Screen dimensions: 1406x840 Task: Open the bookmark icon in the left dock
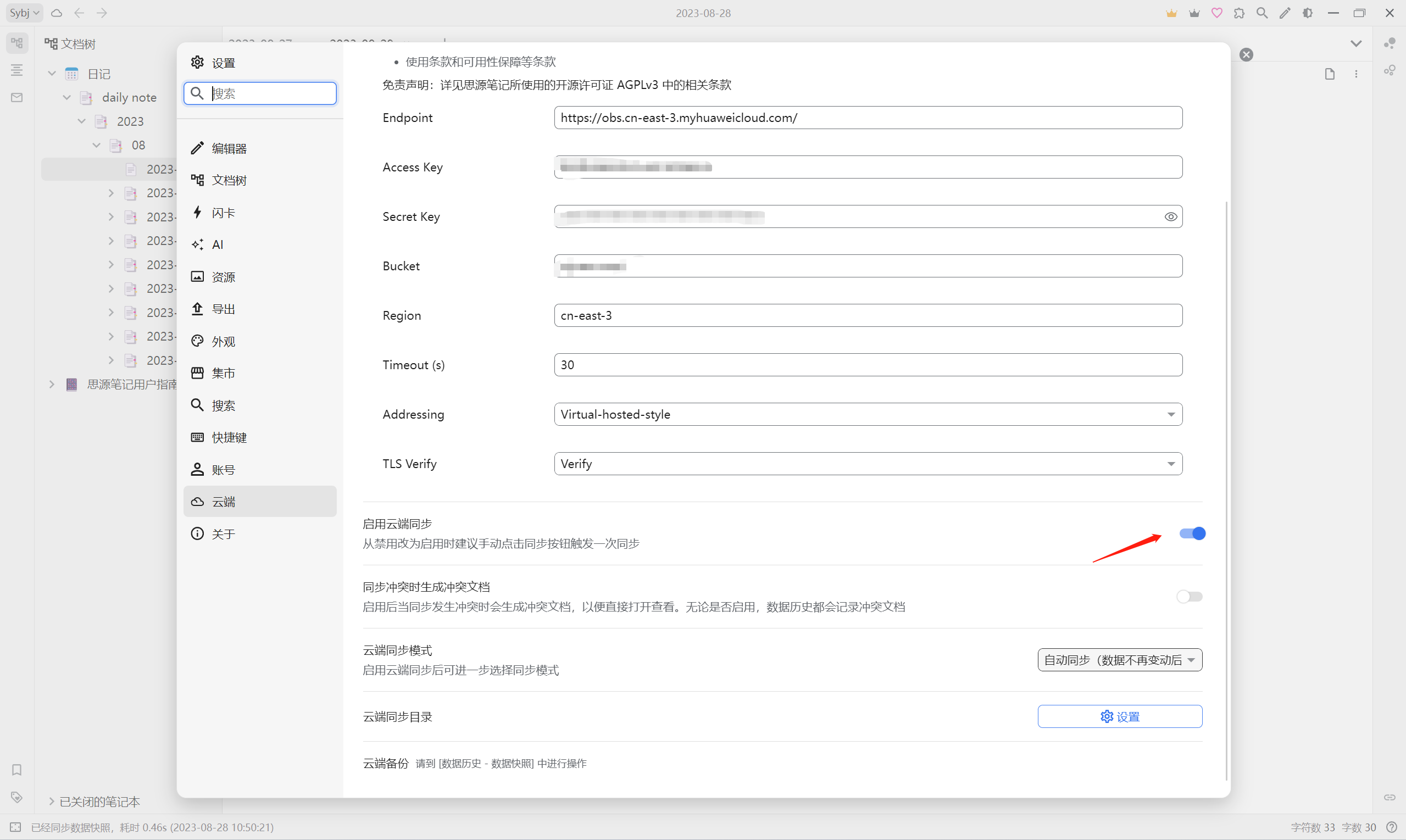(x=17, y=769)
